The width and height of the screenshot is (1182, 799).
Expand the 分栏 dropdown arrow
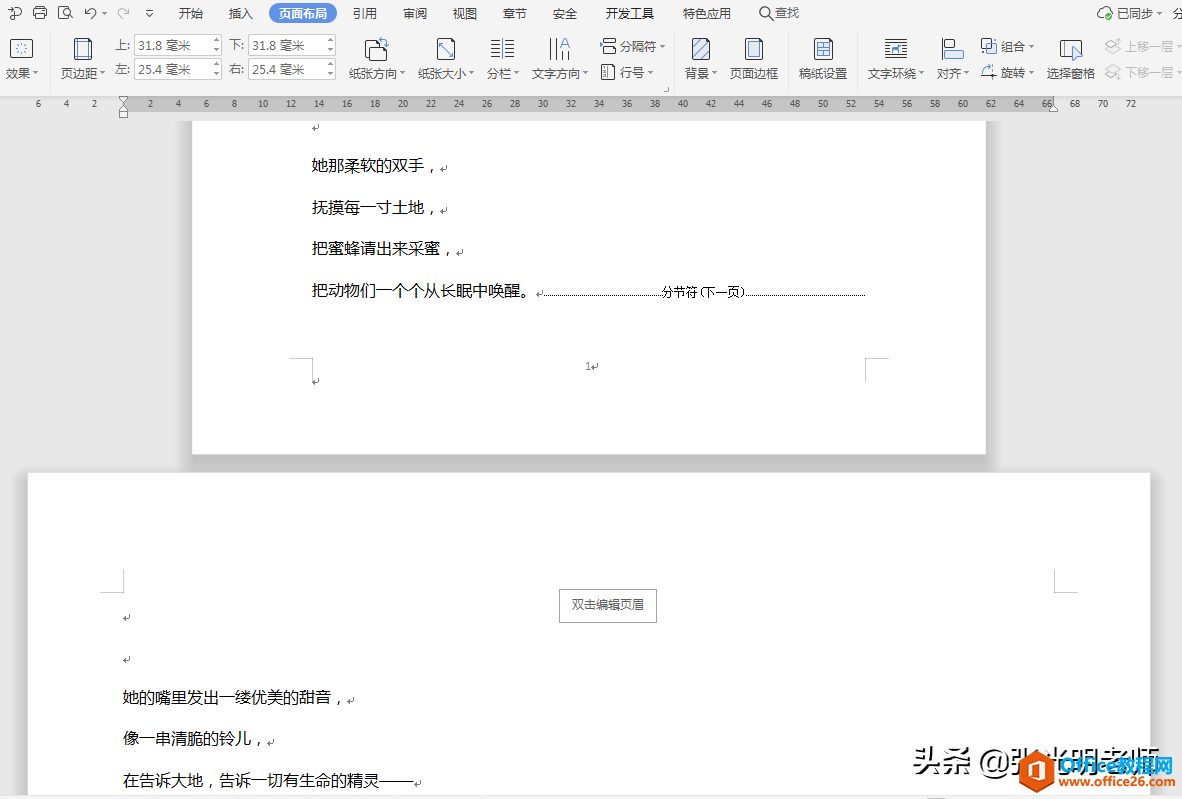coord(516,74)
